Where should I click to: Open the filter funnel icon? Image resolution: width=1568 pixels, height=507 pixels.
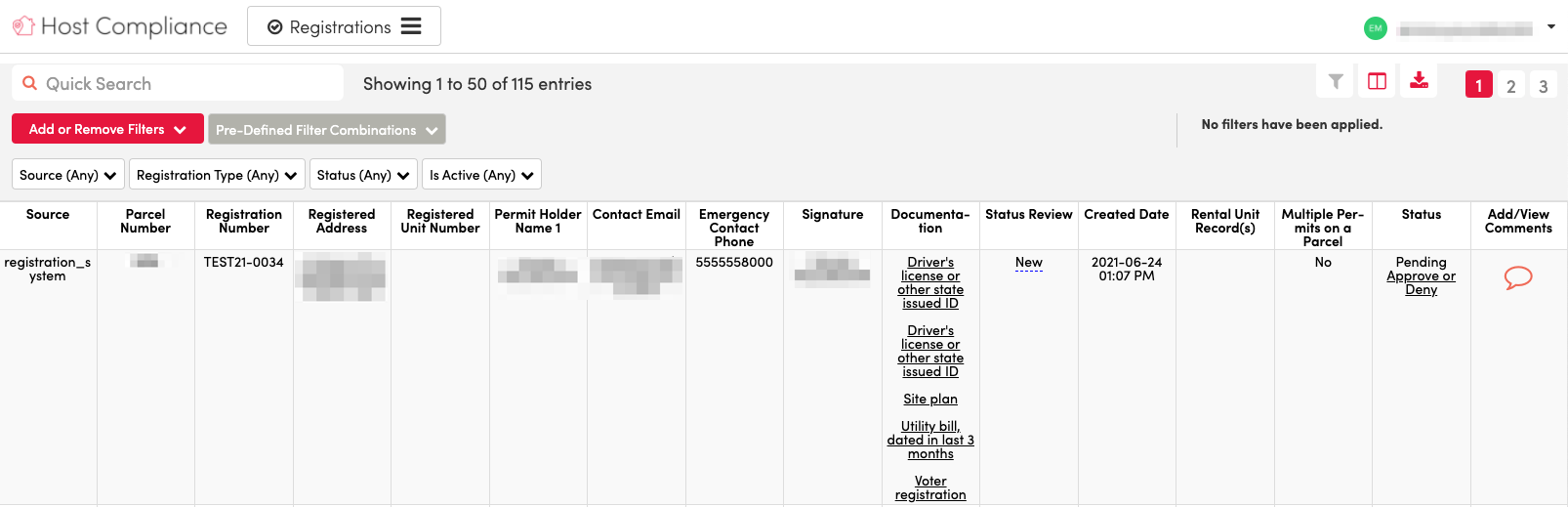tap(1336, 82)
